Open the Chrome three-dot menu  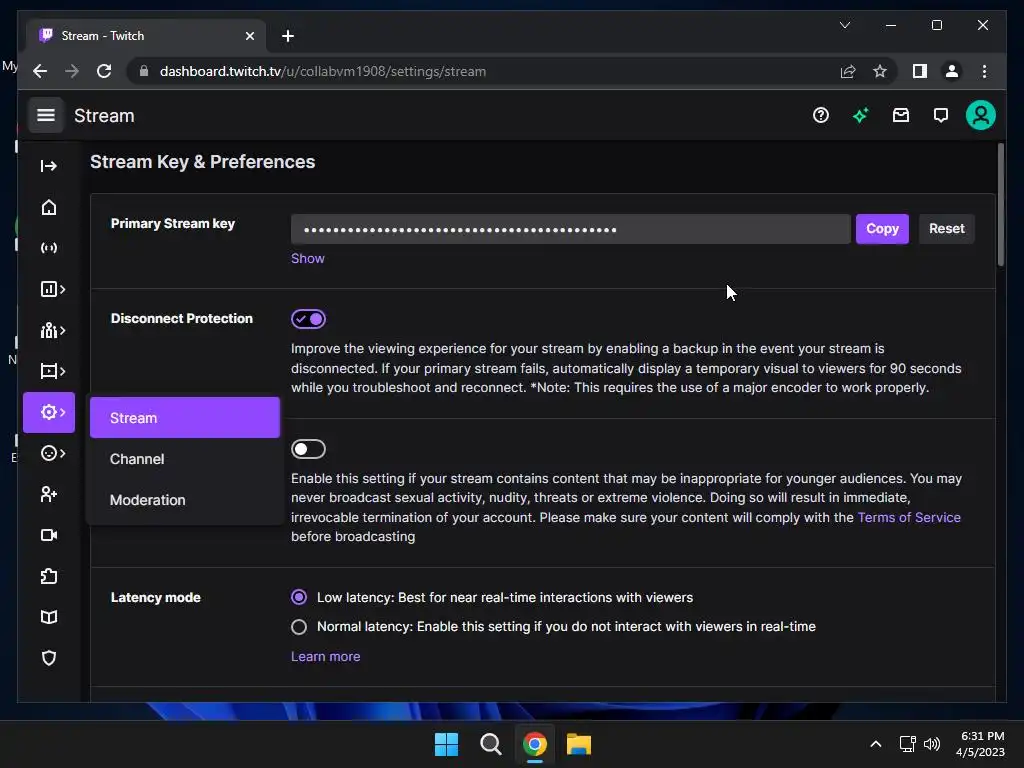click(x=984, y=71)
